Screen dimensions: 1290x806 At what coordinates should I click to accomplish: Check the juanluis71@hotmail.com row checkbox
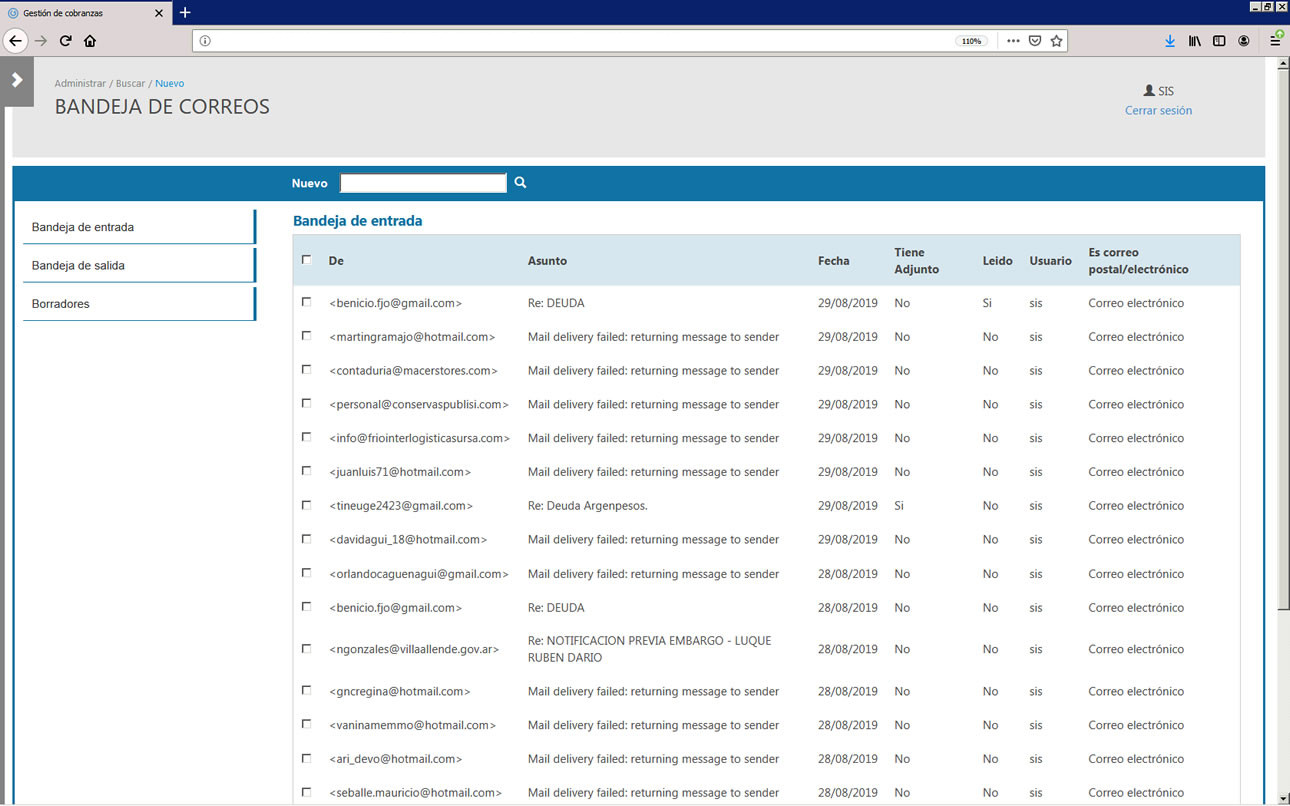(306, 471)
